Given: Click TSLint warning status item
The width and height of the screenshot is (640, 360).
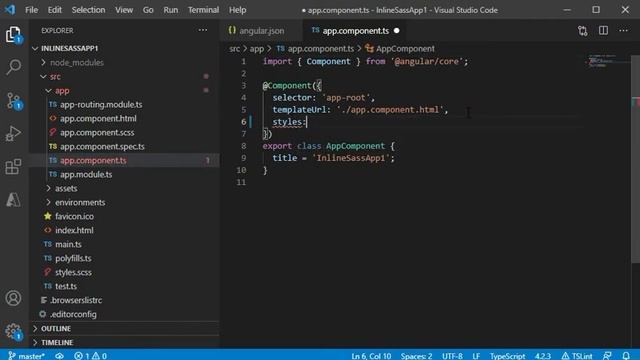Looking at the screenshot, I should [577, 356].
